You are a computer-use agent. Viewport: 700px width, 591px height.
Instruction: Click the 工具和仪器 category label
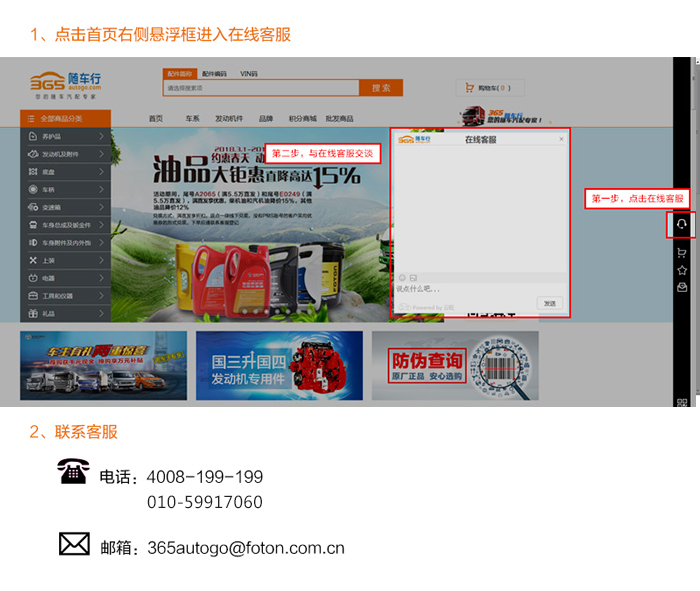pyautogui.click(x=58, y=296)
